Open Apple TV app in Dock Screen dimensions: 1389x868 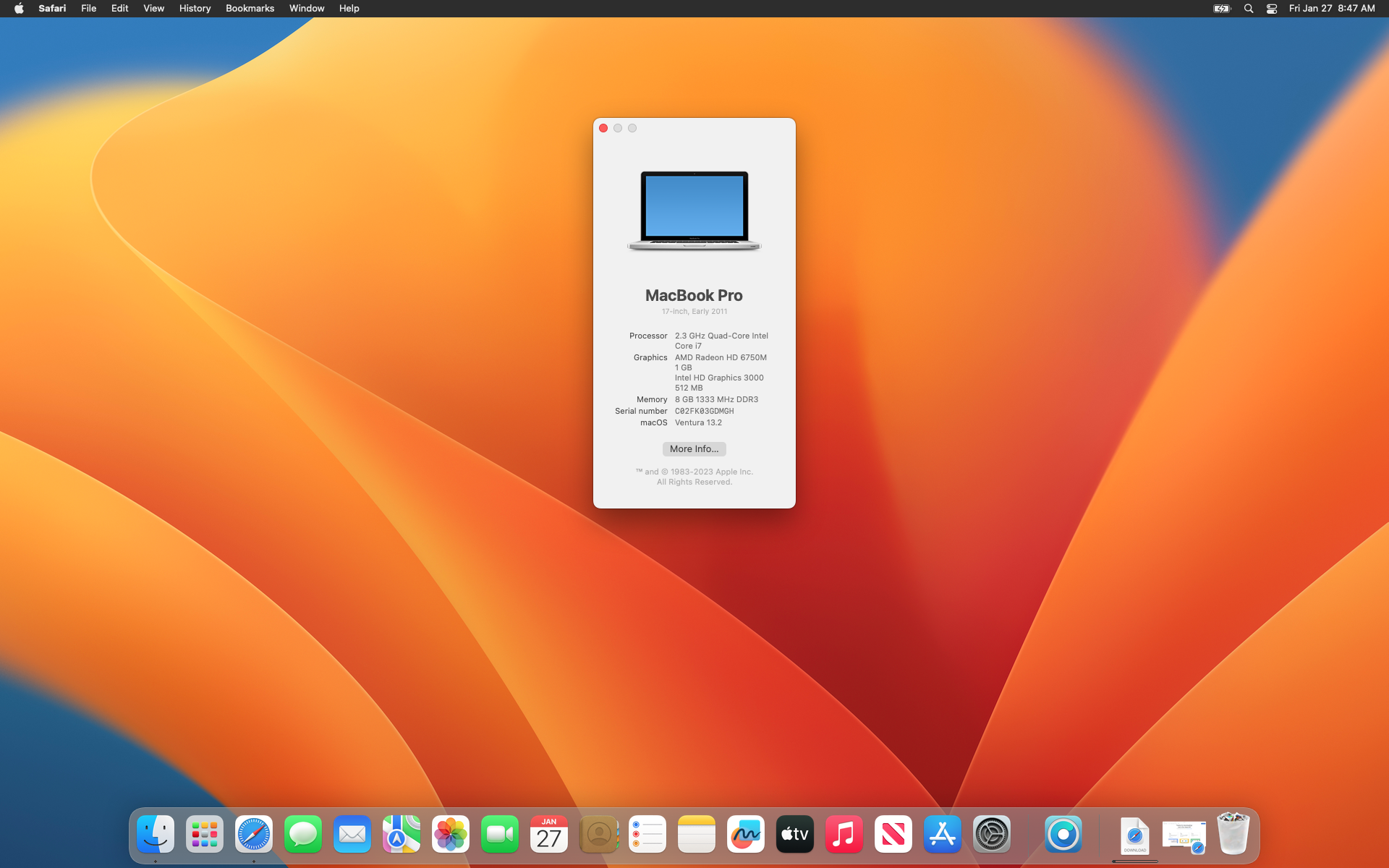pos(795,835)
